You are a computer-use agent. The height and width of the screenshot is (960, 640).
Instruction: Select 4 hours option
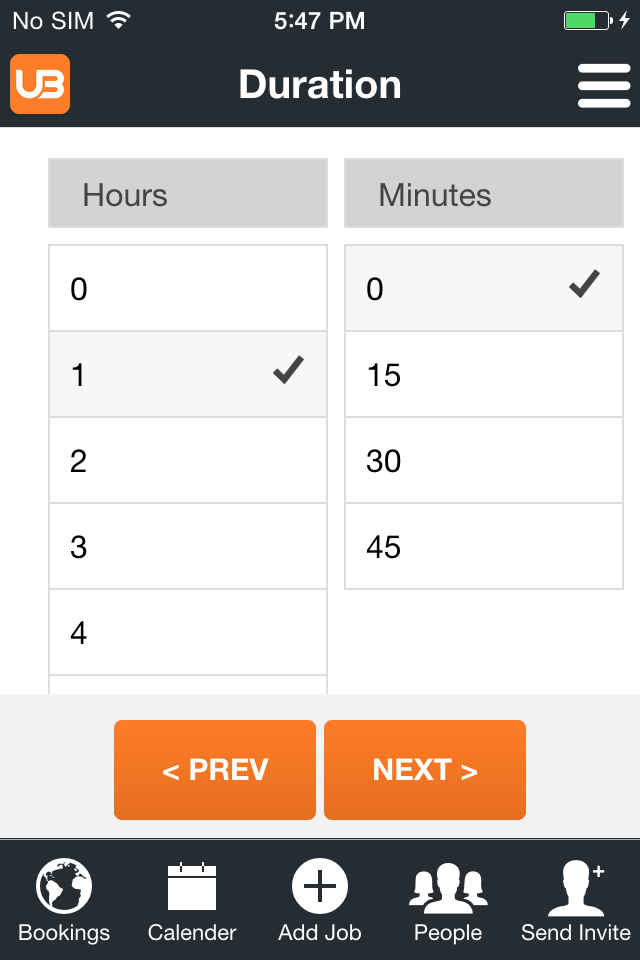188,633
